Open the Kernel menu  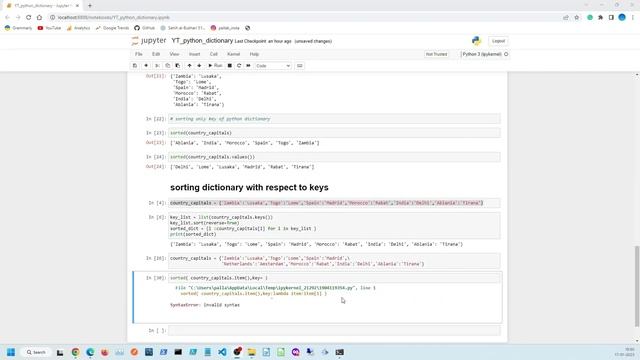point(233,54)
